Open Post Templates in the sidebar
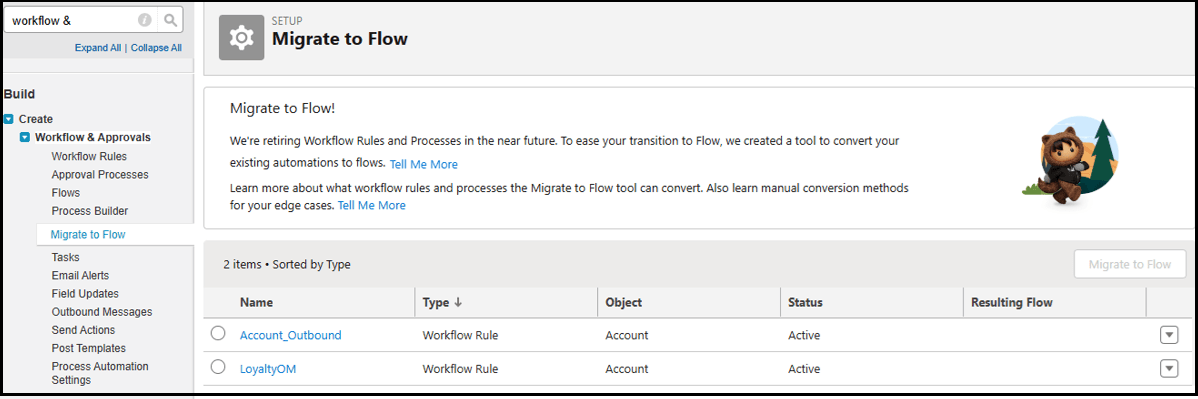 [x=89, y=349]
